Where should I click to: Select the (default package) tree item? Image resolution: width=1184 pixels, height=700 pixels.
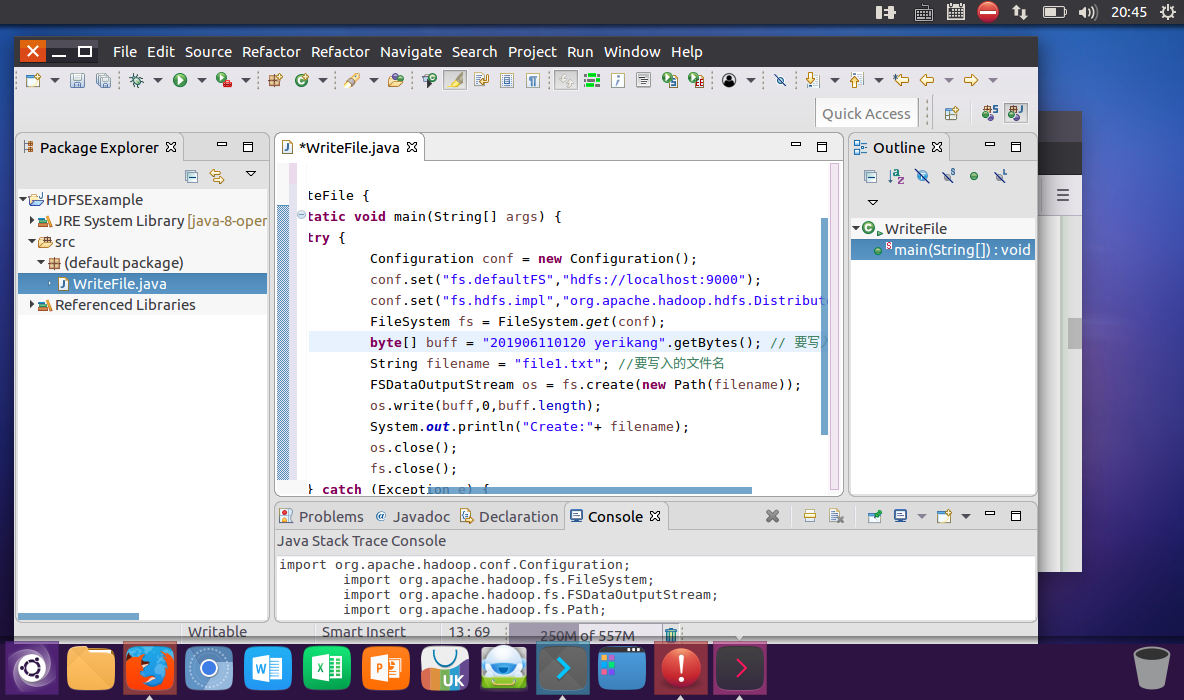(x=124, y=263)
